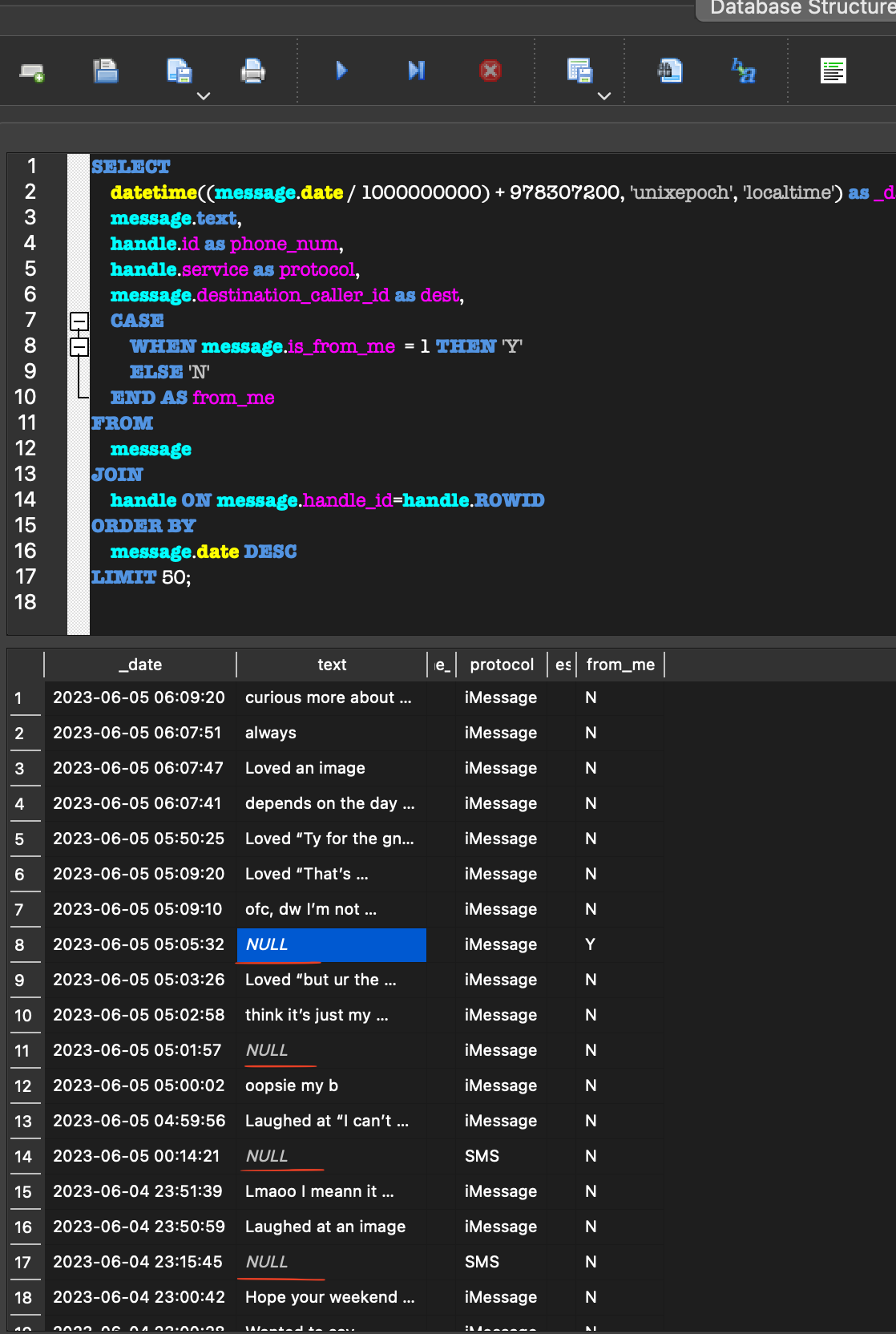Open a new SQL editor tab

[x=32, y=72]
